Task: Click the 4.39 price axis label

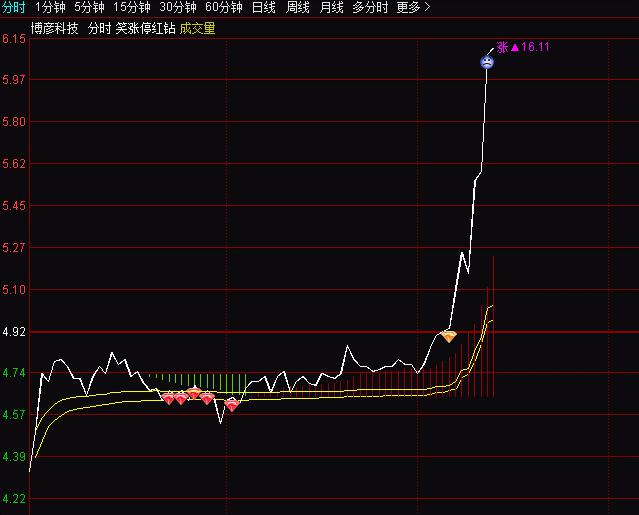Action: [14, 457]
